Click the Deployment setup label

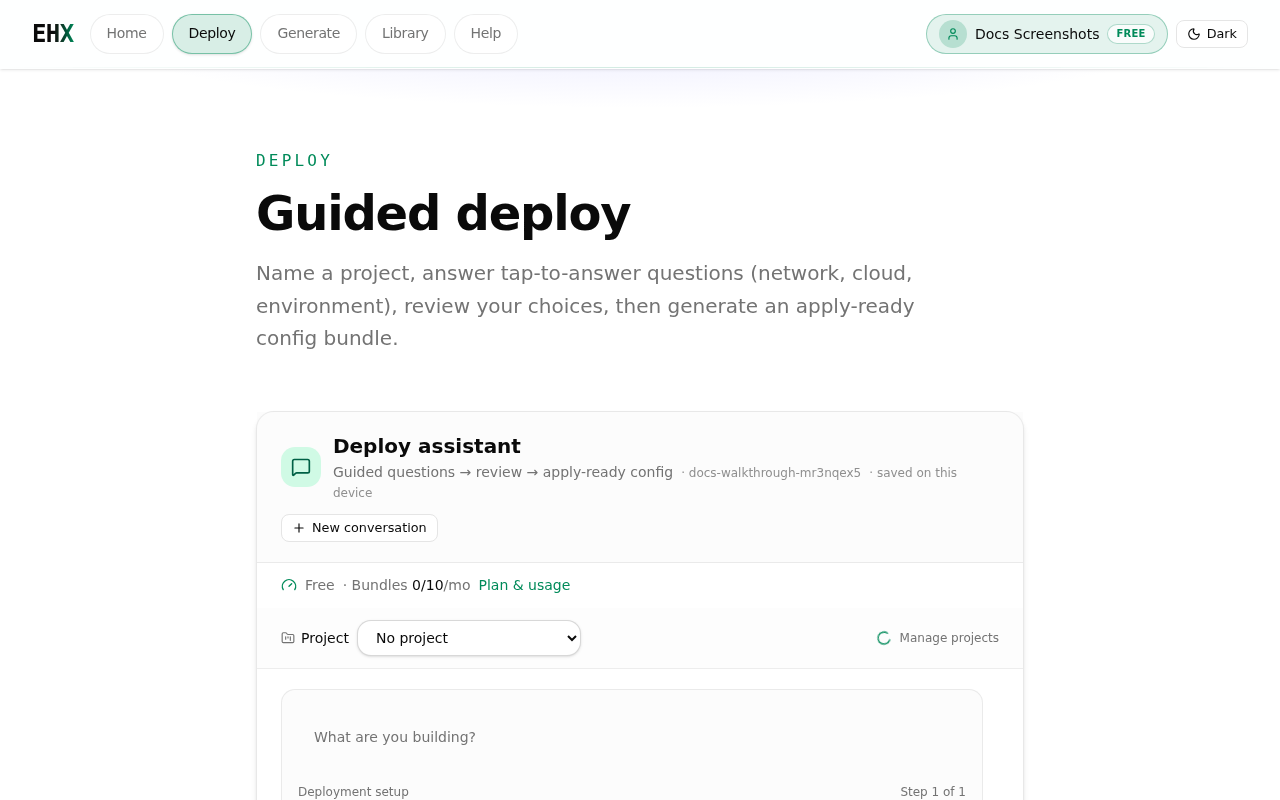coord(353,792)
